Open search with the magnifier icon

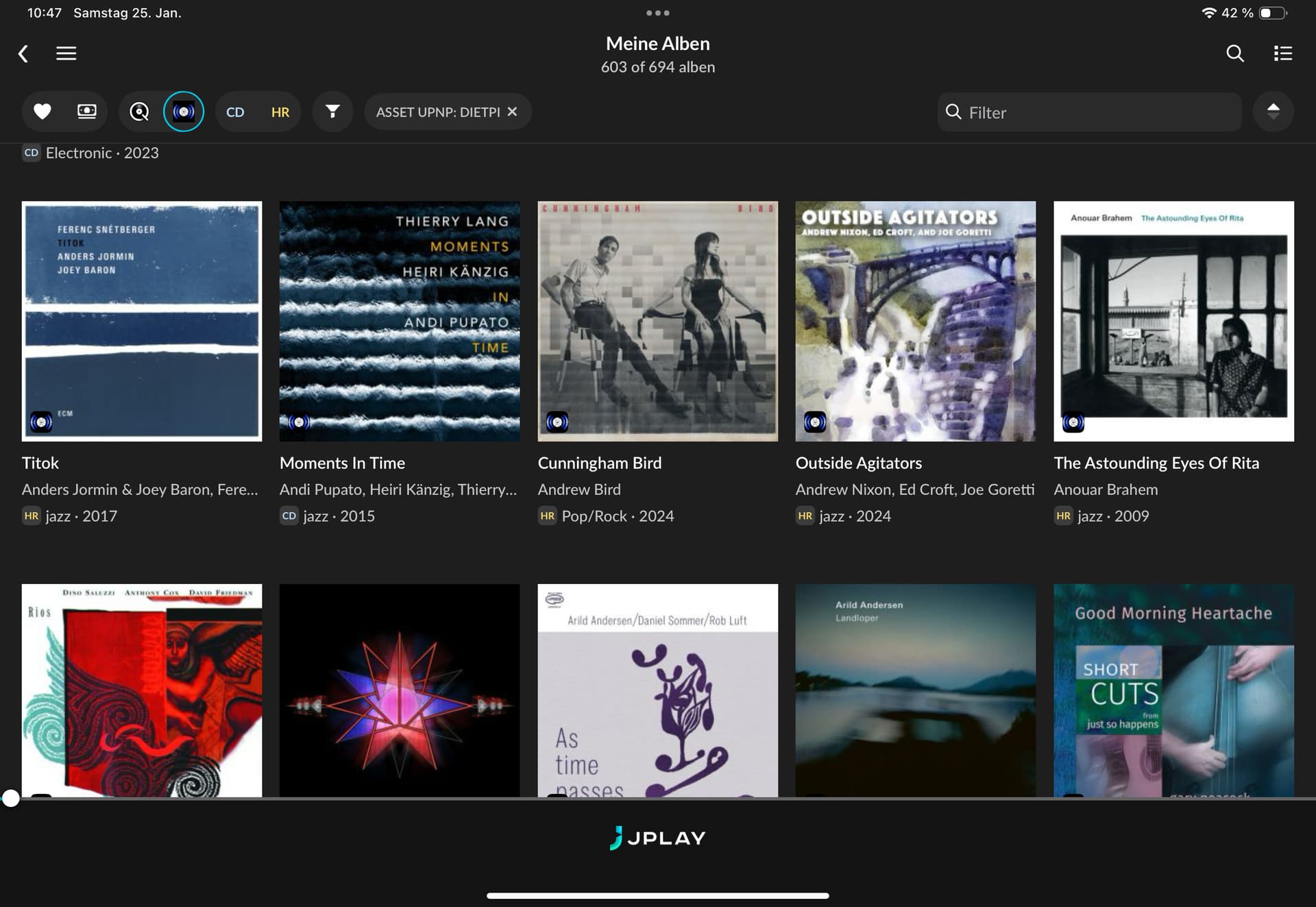(x=1234, y=53)
